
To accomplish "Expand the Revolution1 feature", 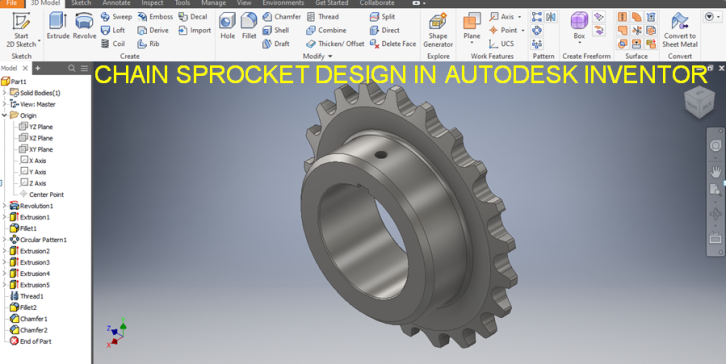I will tap(5, 206).
